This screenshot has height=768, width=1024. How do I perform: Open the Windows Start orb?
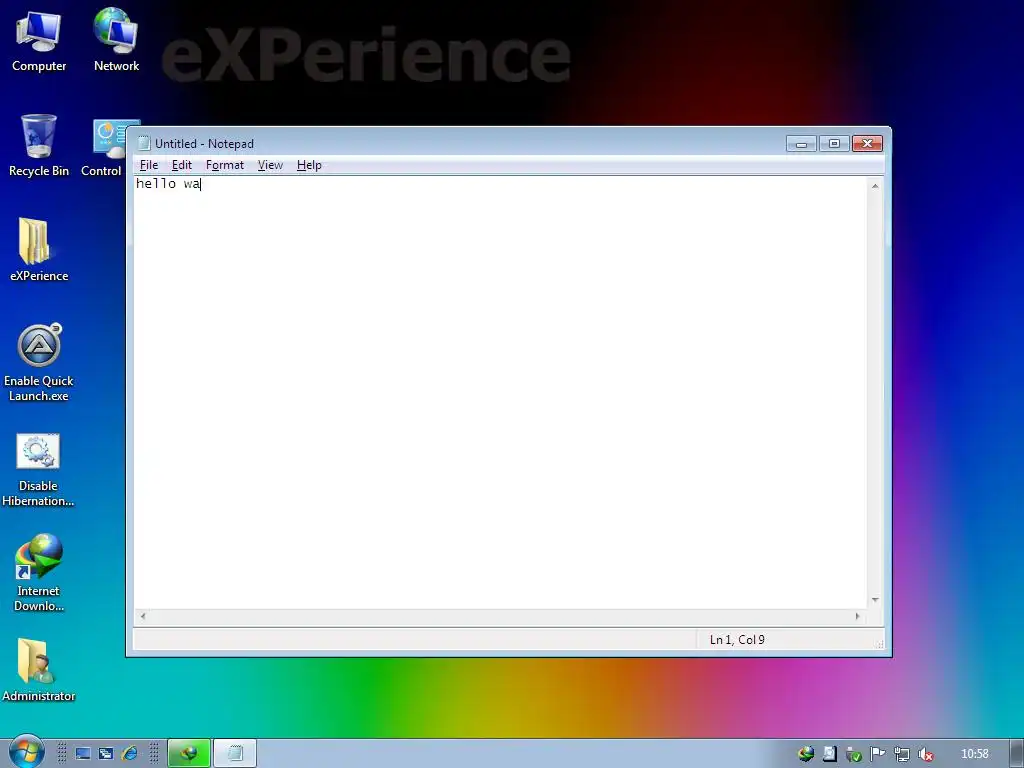click(26, 752)
